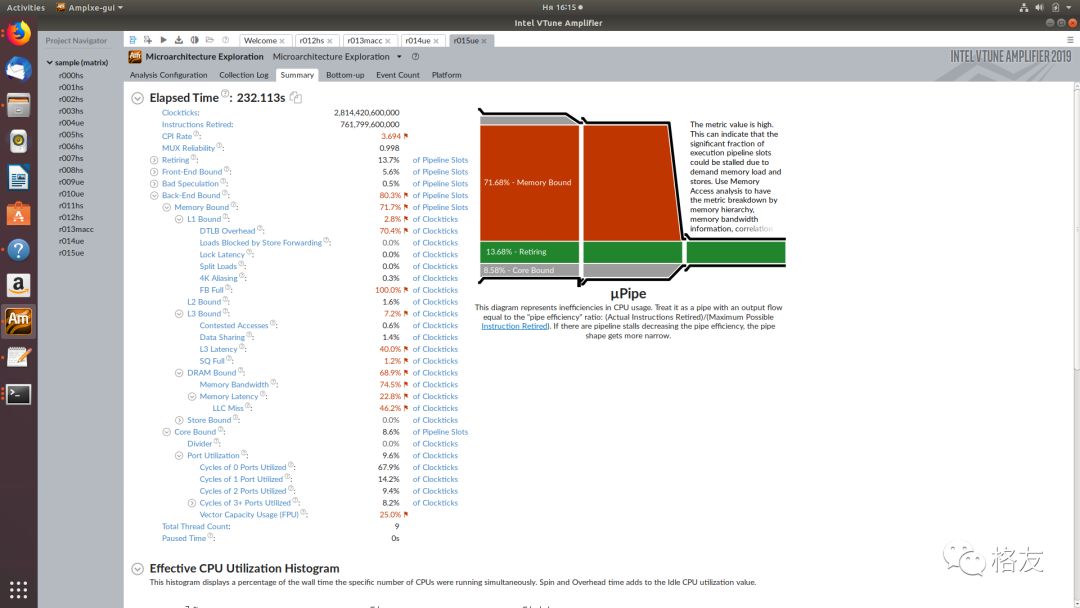Click the Open Result folder icon
Viewport: 1080px width, 608px height.
pyautogui.click(x=209, y=40)
